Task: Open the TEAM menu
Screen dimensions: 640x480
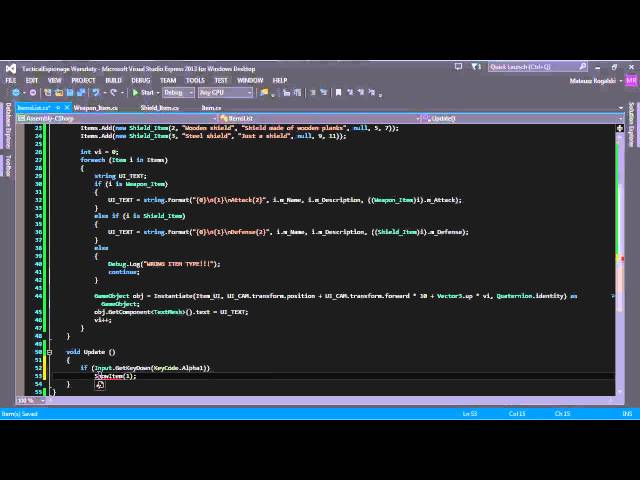Action: click(x=168, y=80)
